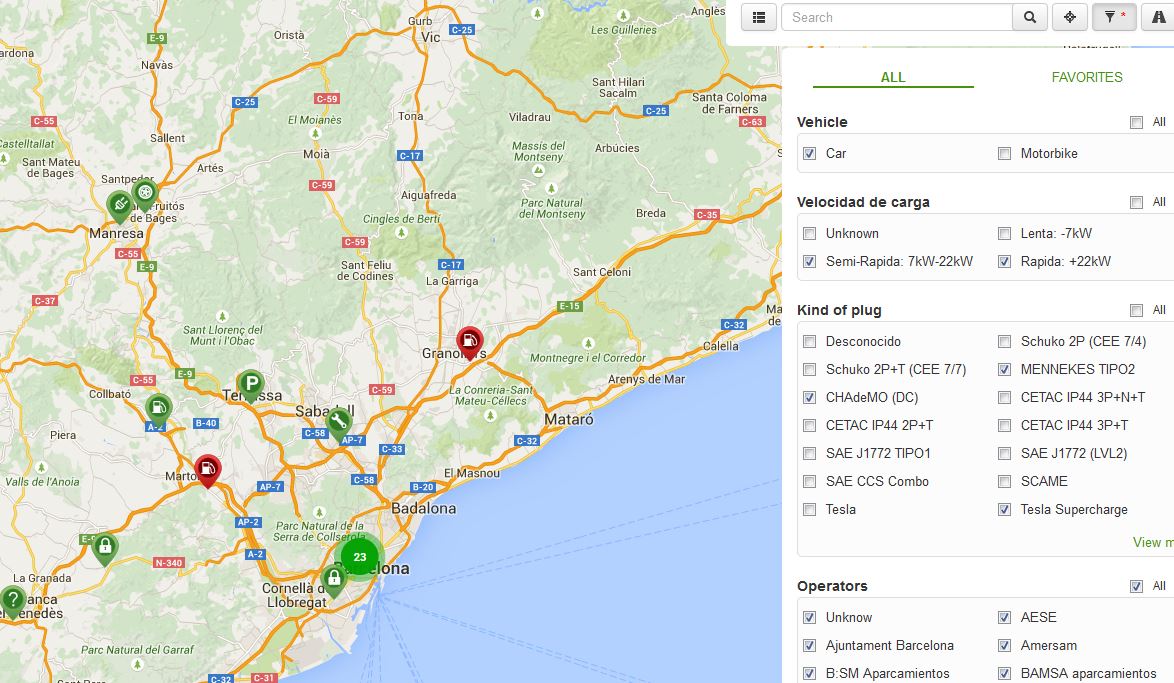Click into the Search field
This screenshot has height=683, width=1174.
tap(896, 17)
